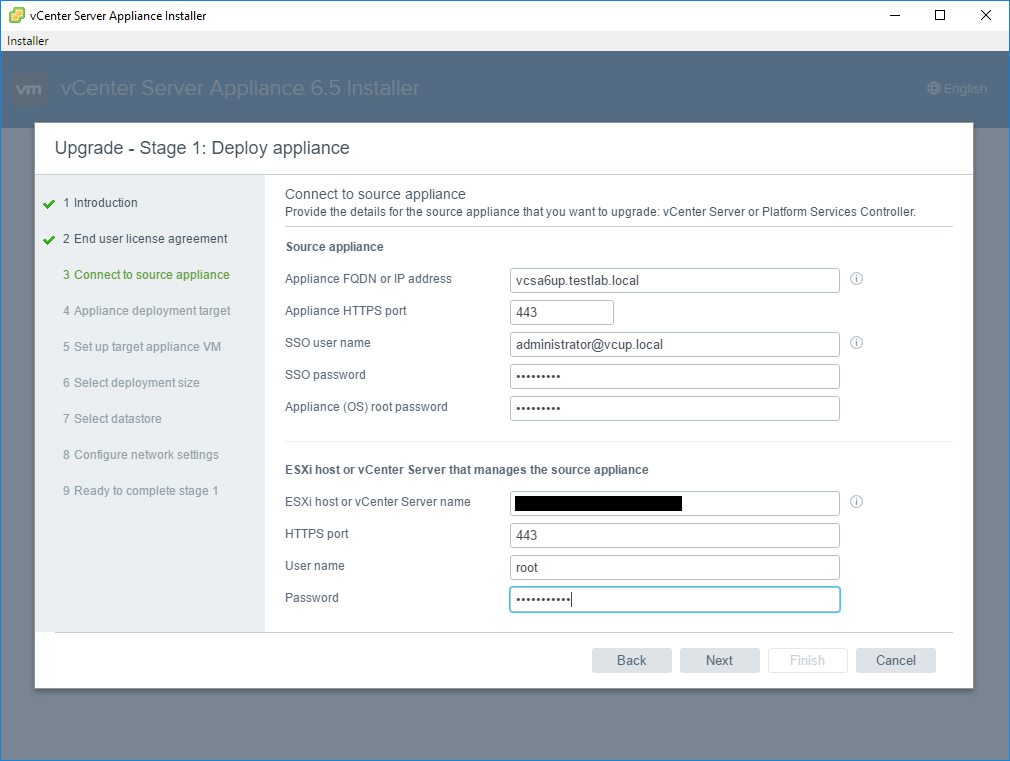Click the vCenter installer app icon in title bar

coord(17,15)
